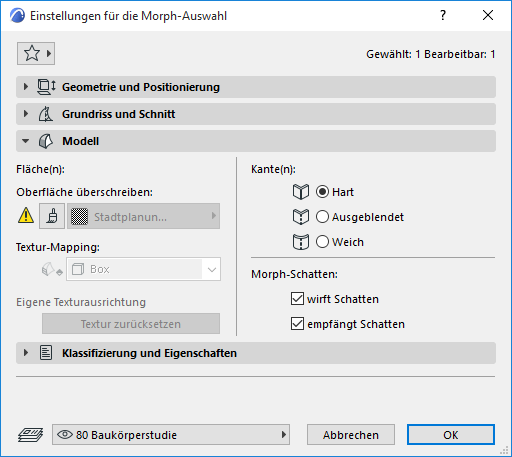Click the Textur-Mapping label

[58, 247]
